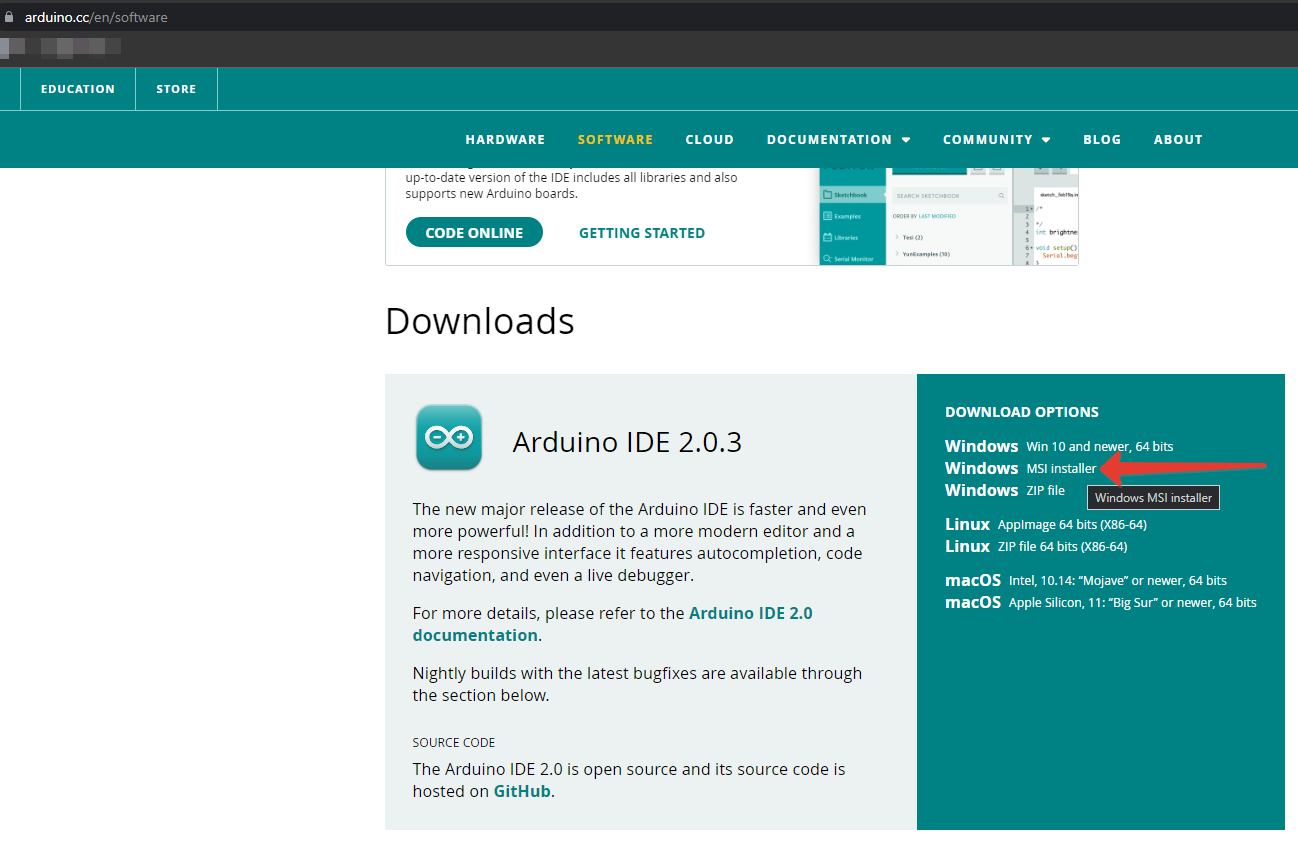Select the Serial Monitor icon in the editor preview
The width and height of the screenshot is (1298, 848).
[827, 258]
